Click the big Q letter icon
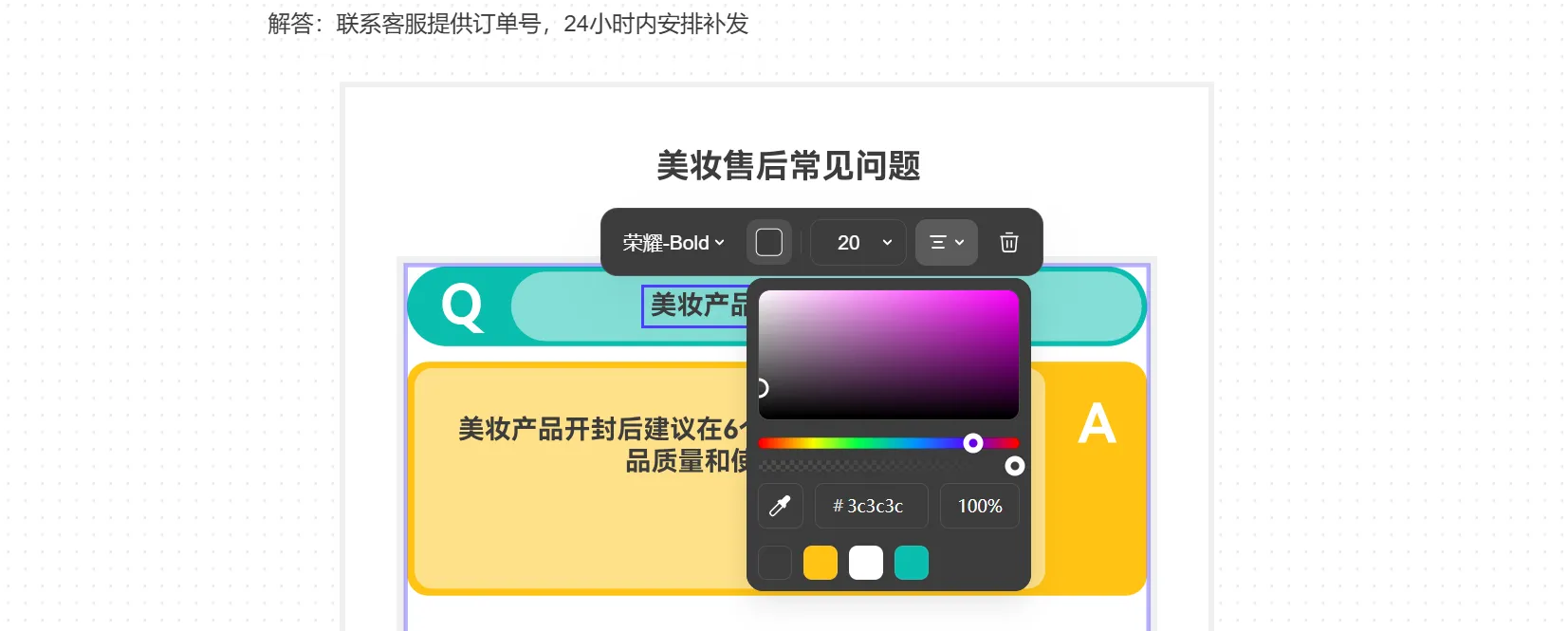1568x631 pixels. (463, 306)
